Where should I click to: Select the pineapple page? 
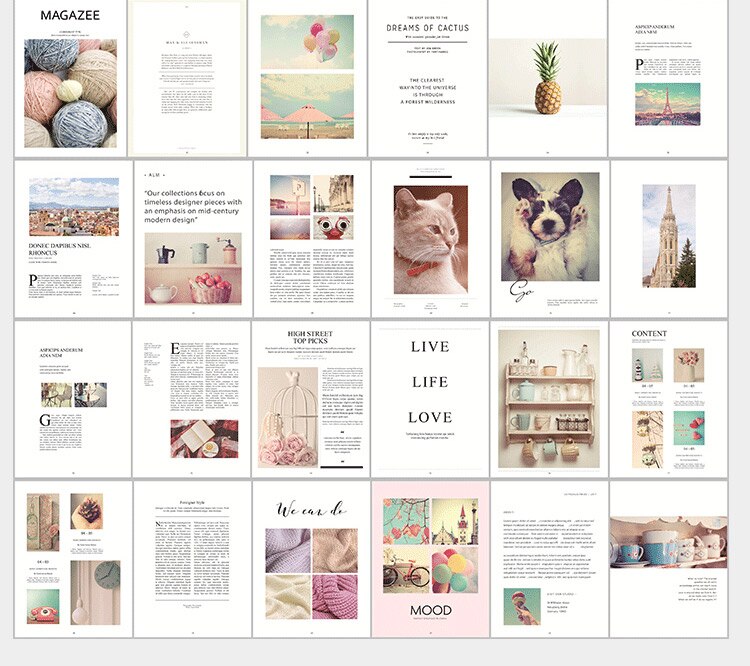(548, 78)
